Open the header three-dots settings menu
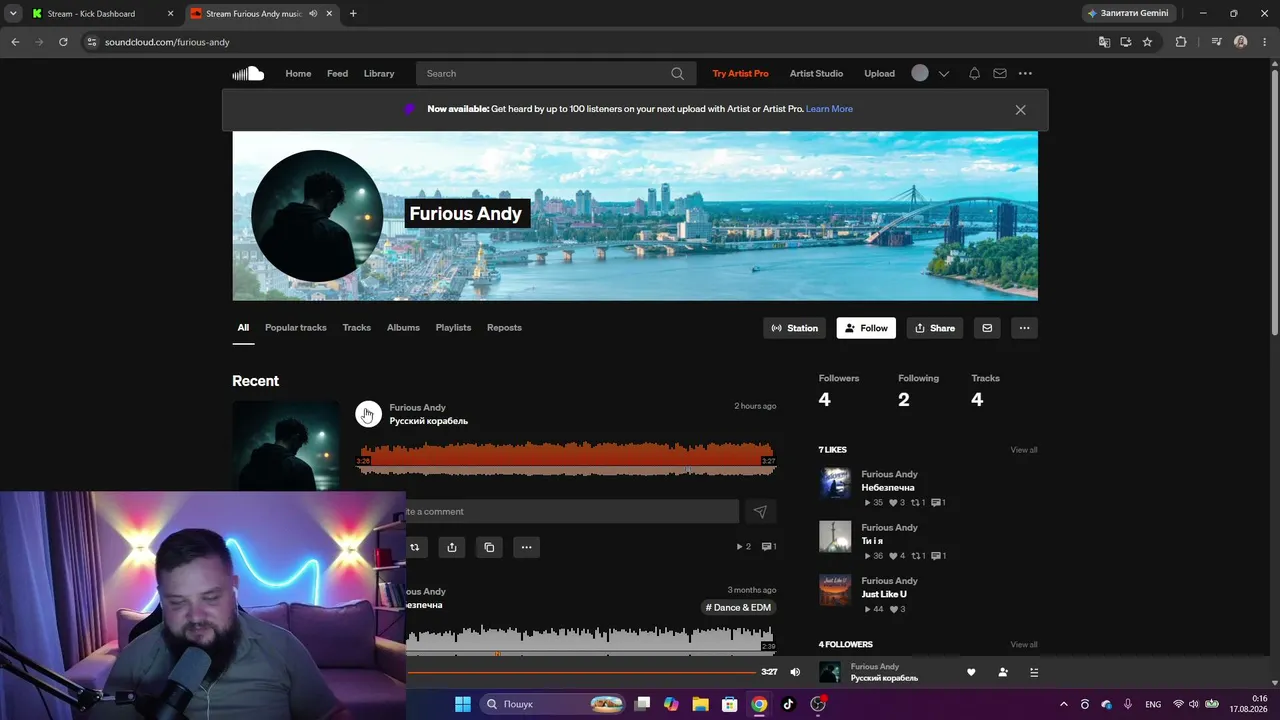1280x720 pixels. click(1025, 73)
